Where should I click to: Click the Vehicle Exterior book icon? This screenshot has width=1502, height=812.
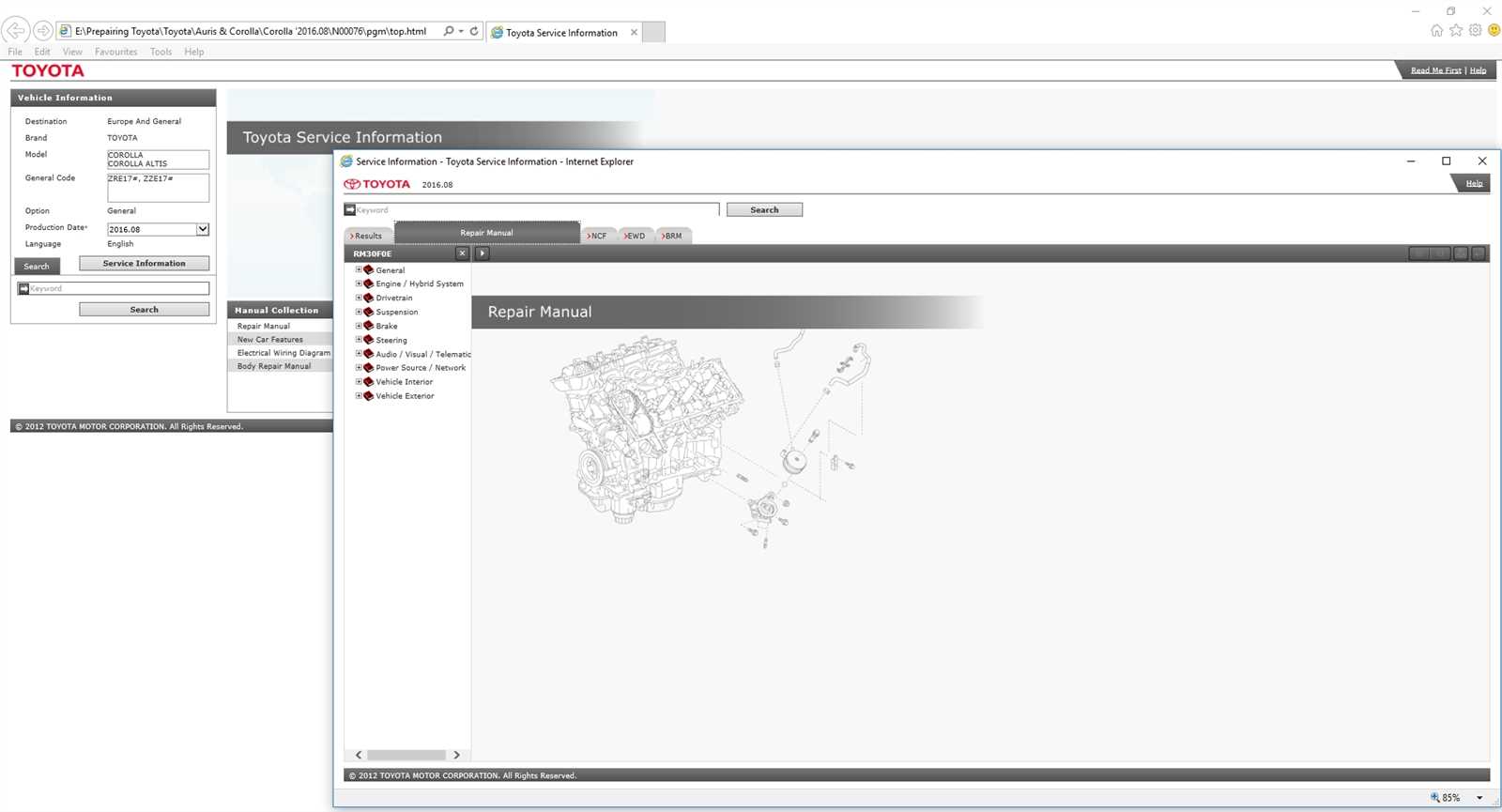(x=368, y=396)
